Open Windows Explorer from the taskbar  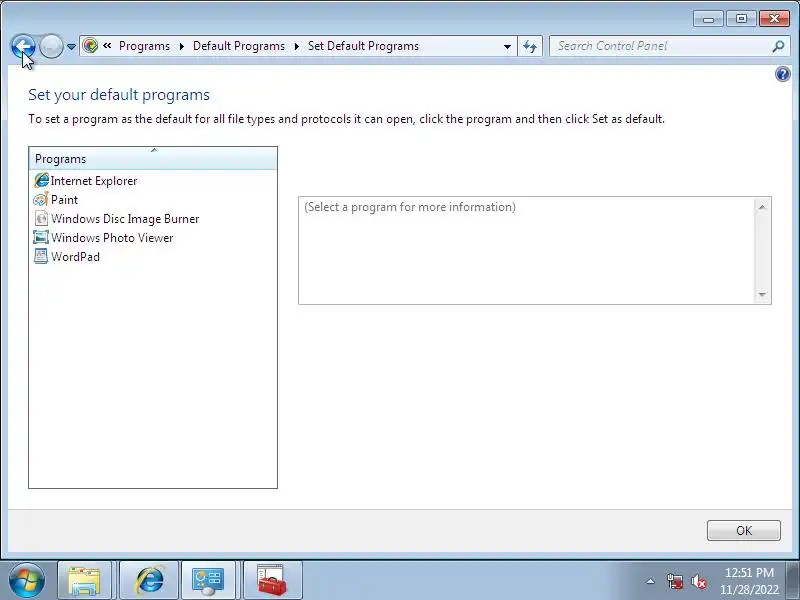coord(84,580)
